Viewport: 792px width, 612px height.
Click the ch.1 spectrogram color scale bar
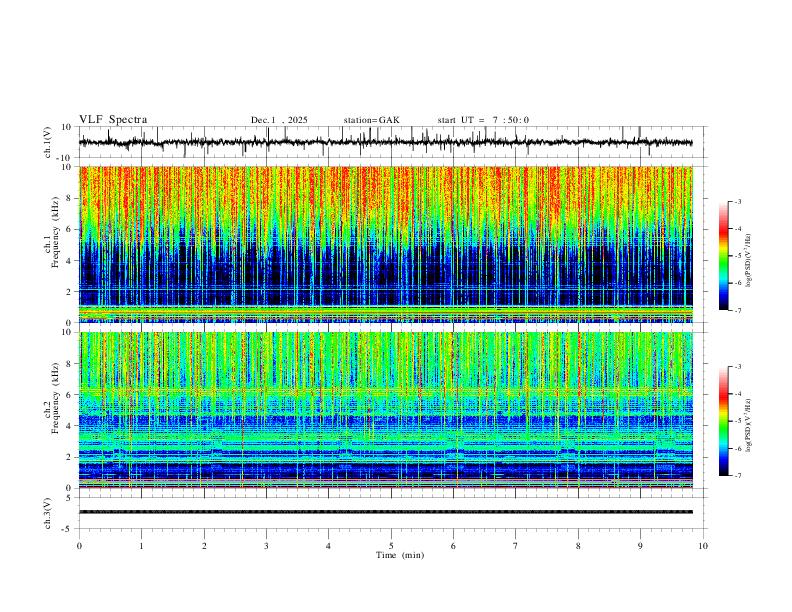(x=723, y=256)
